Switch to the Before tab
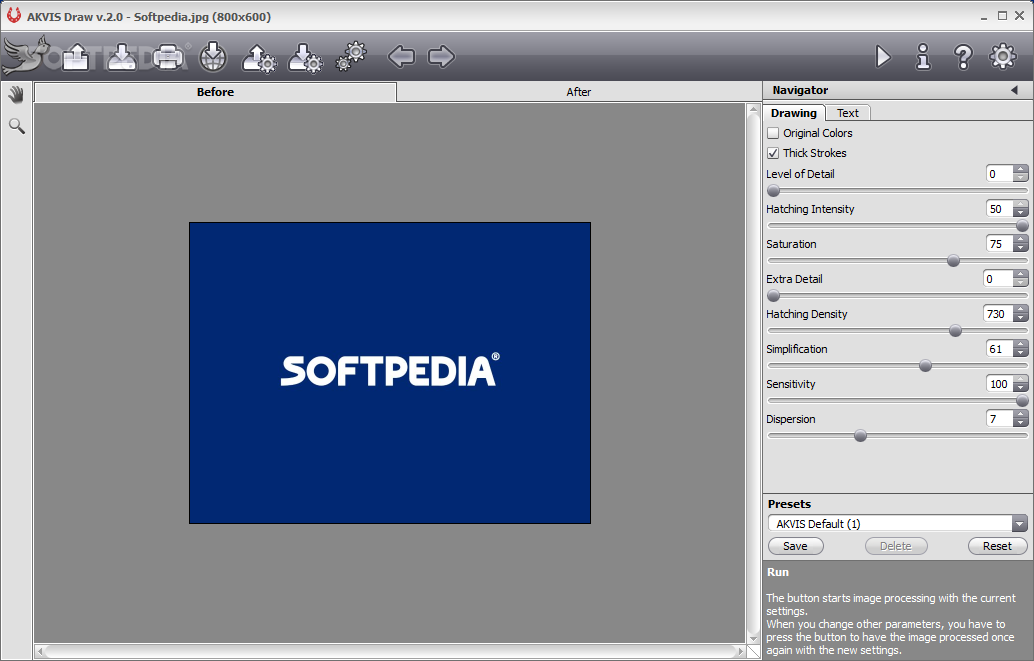 click(x=215, y=92)
